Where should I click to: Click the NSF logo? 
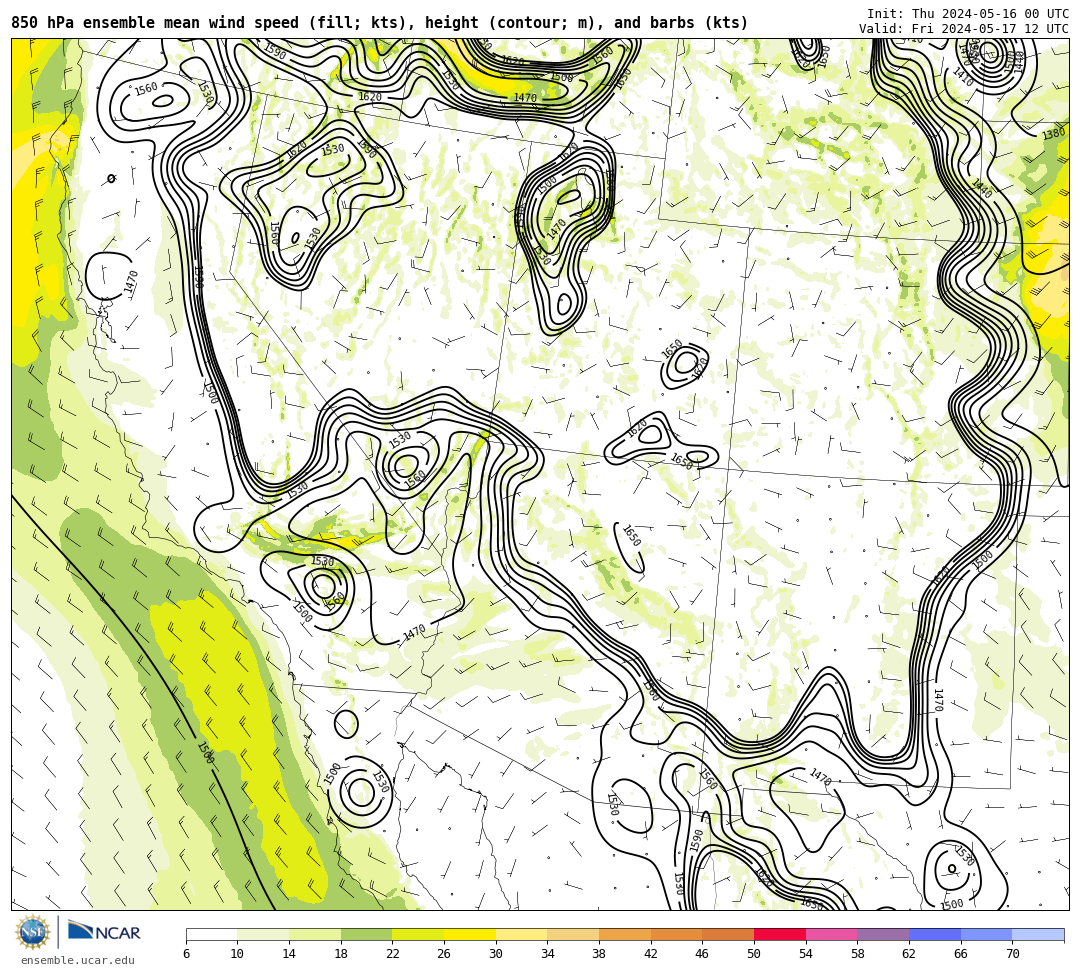pos(33,932)
